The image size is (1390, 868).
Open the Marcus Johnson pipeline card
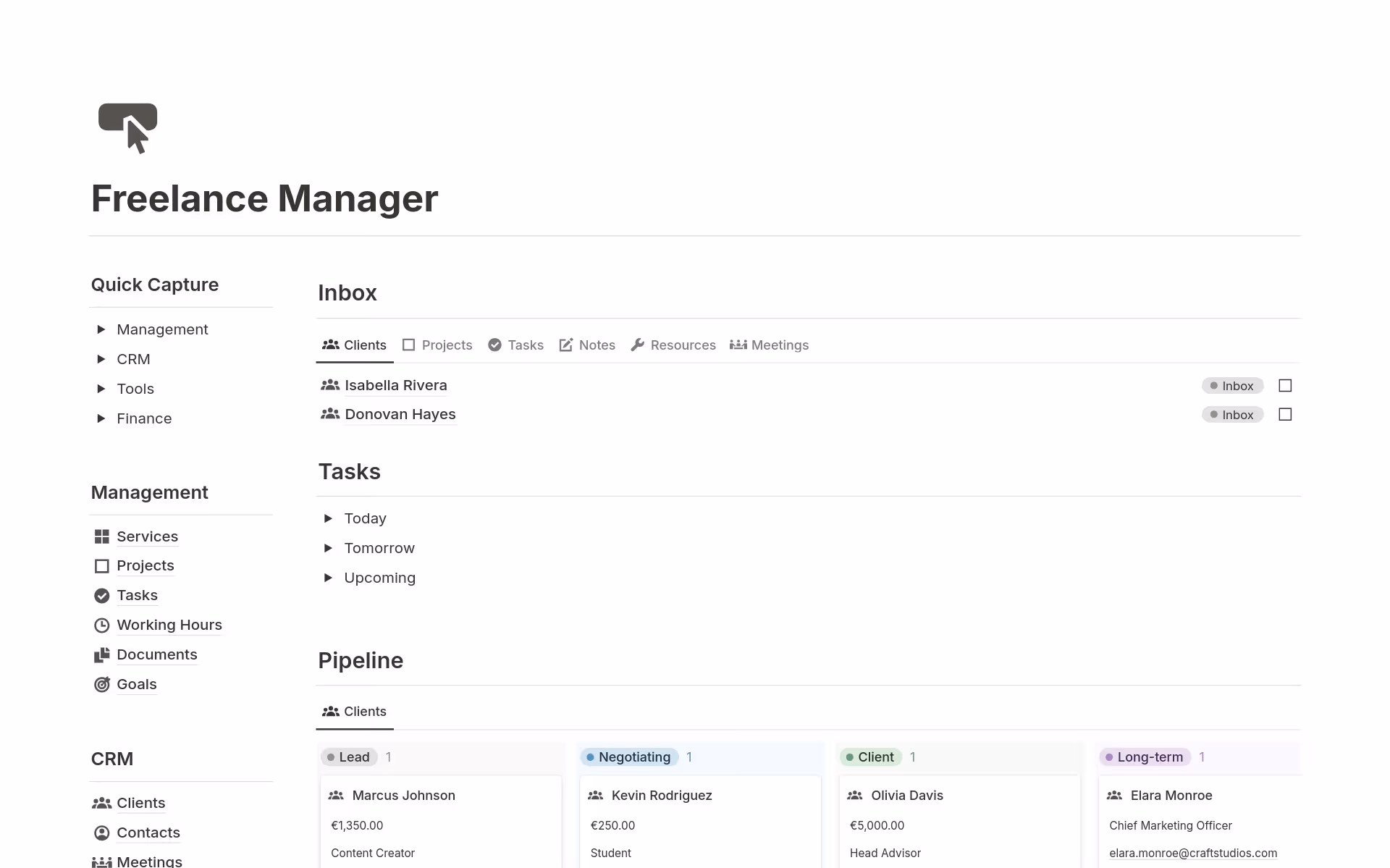click(x=403, y=795)
